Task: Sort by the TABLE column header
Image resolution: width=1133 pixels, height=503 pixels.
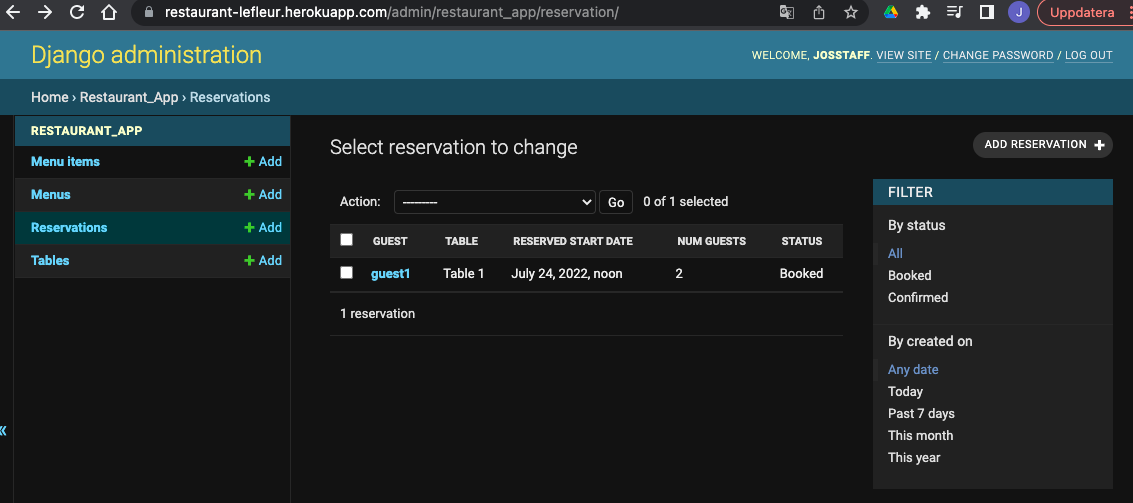Action: pos(462,241)
